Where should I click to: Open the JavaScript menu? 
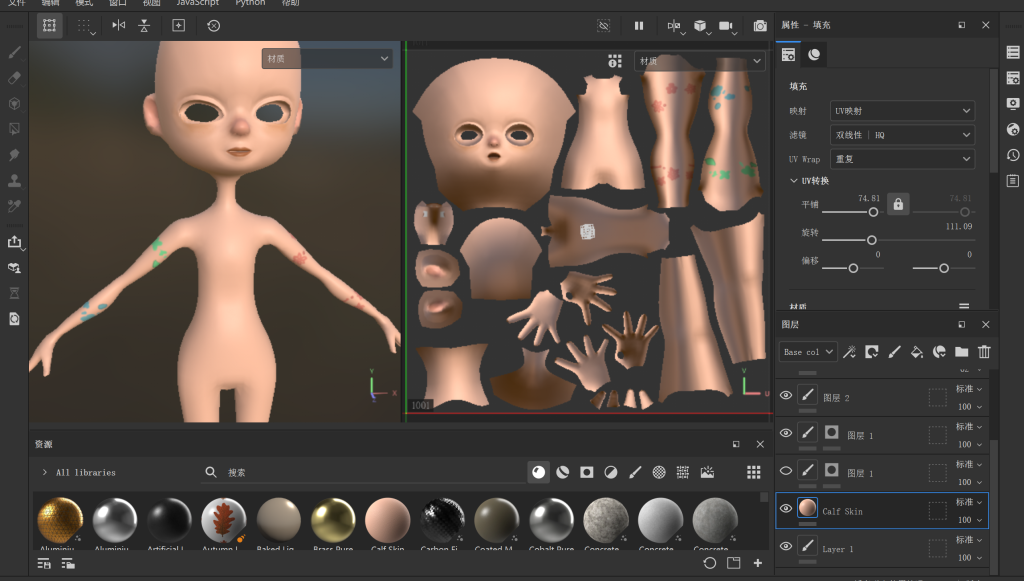(x=197, y=3)
